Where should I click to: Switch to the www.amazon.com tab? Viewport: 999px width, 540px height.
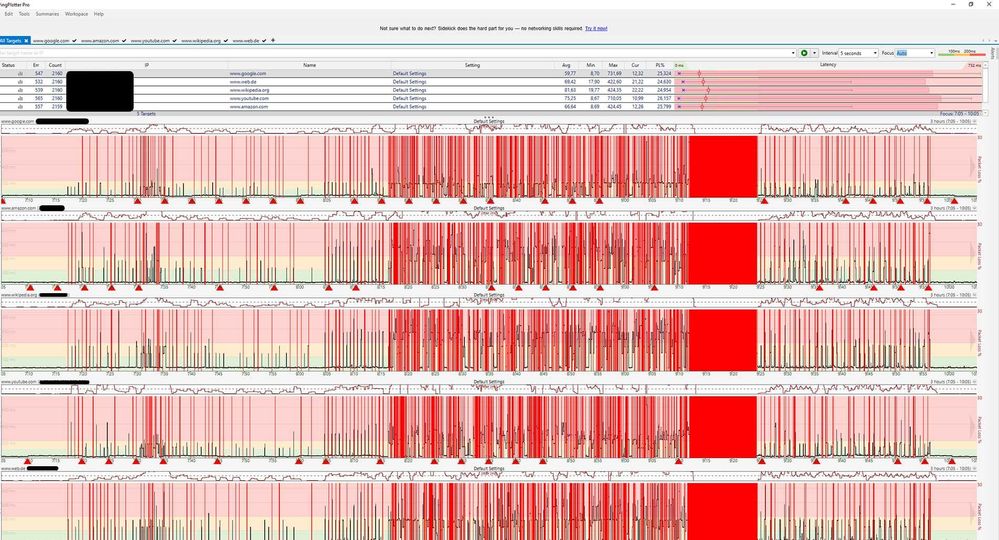[100, 41]
